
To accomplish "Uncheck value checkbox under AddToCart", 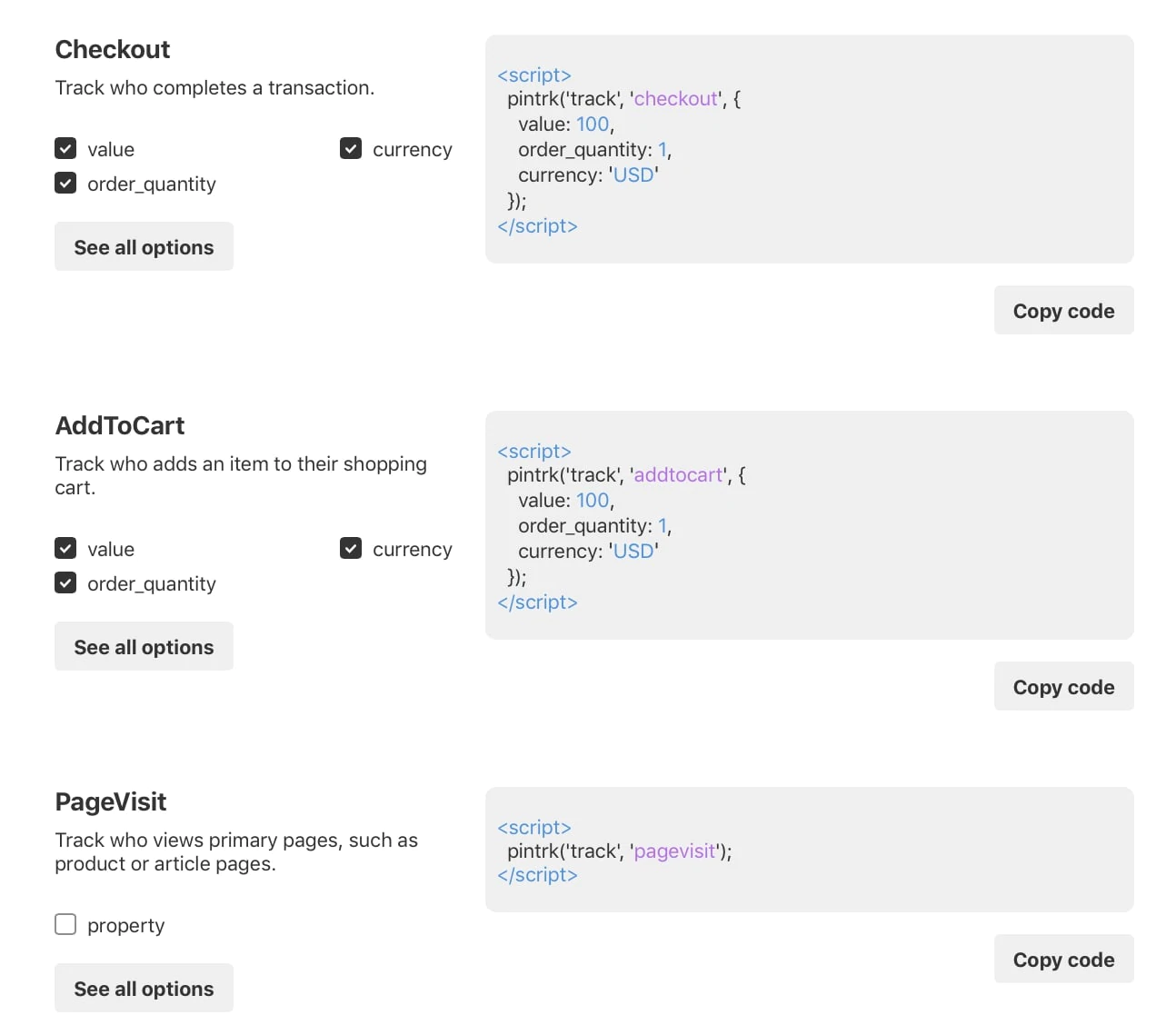I will pos(65,549).
